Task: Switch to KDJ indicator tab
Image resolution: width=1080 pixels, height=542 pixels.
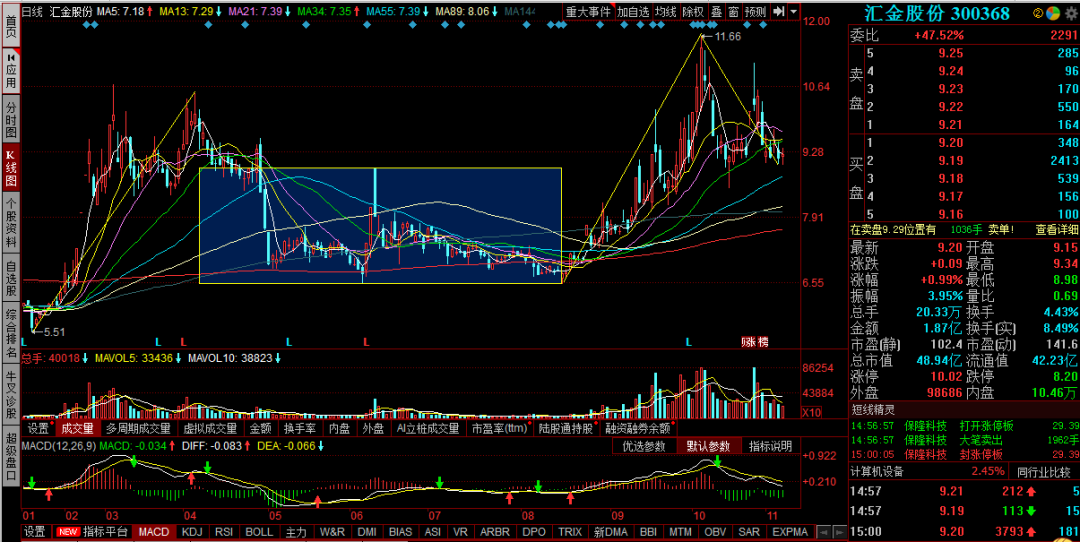Action: [192, 532]
